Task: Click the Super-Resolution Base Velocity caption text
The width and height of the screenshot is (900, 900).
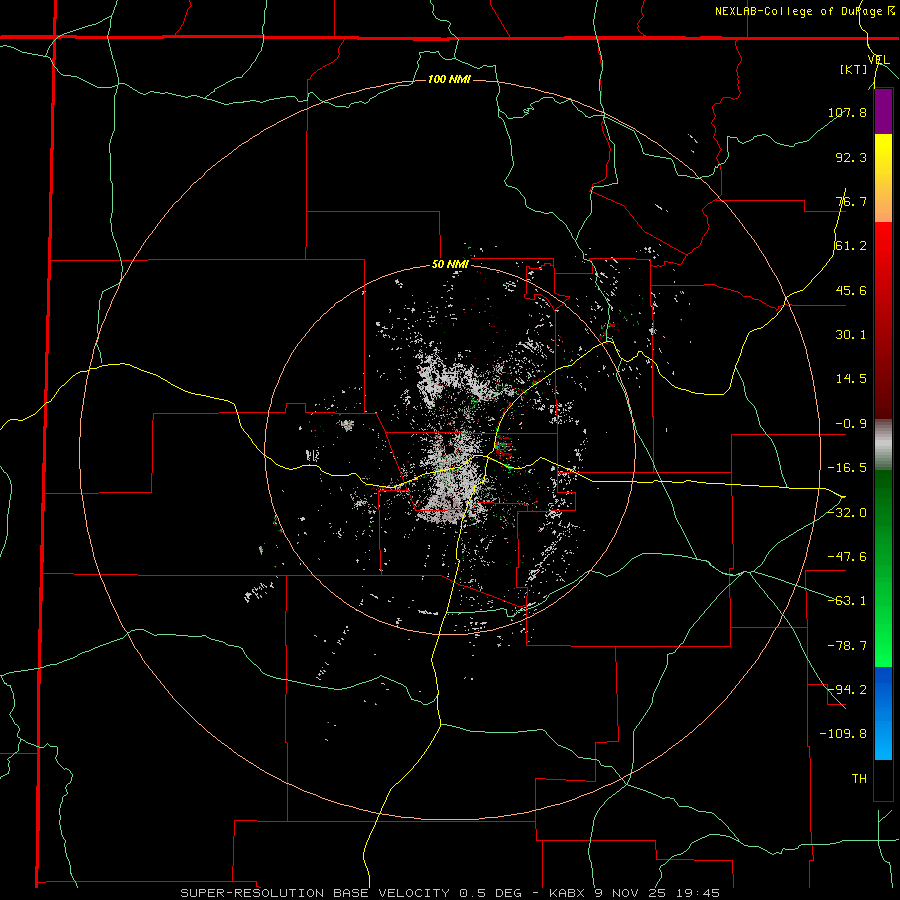Action: point(449,893)
